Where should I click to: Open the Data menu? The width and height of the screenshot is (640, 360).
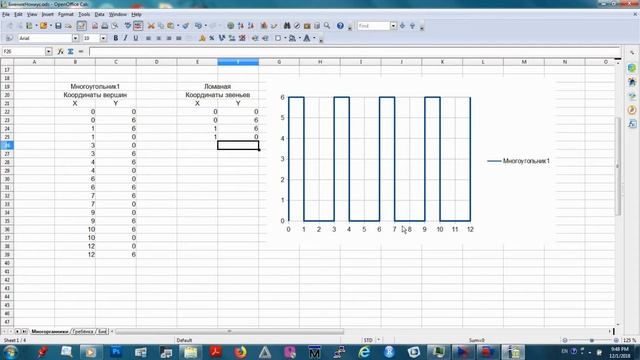click(x=99, y=14)
